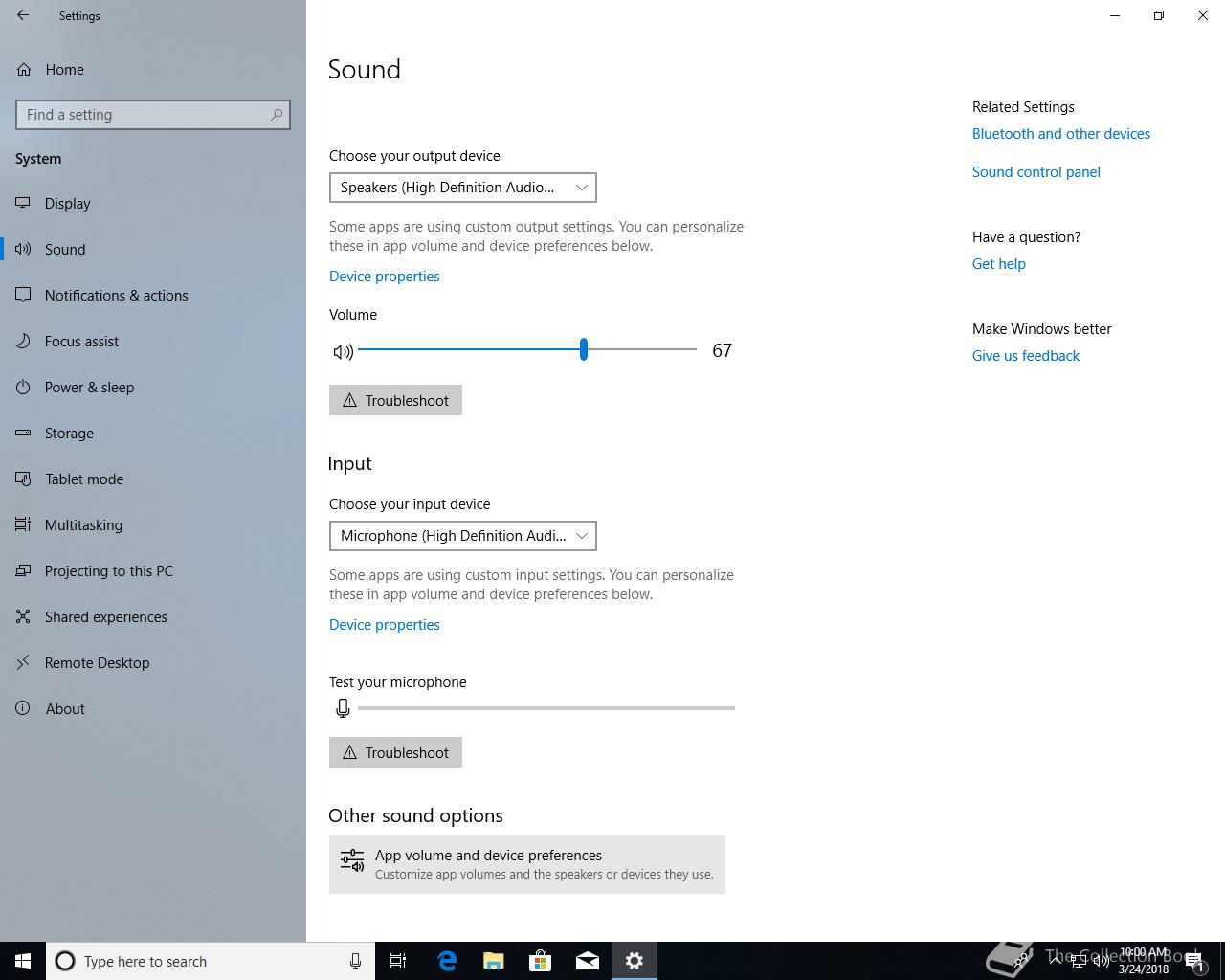Select Shared experiences in the sidebar

click(x=153, y=617)
